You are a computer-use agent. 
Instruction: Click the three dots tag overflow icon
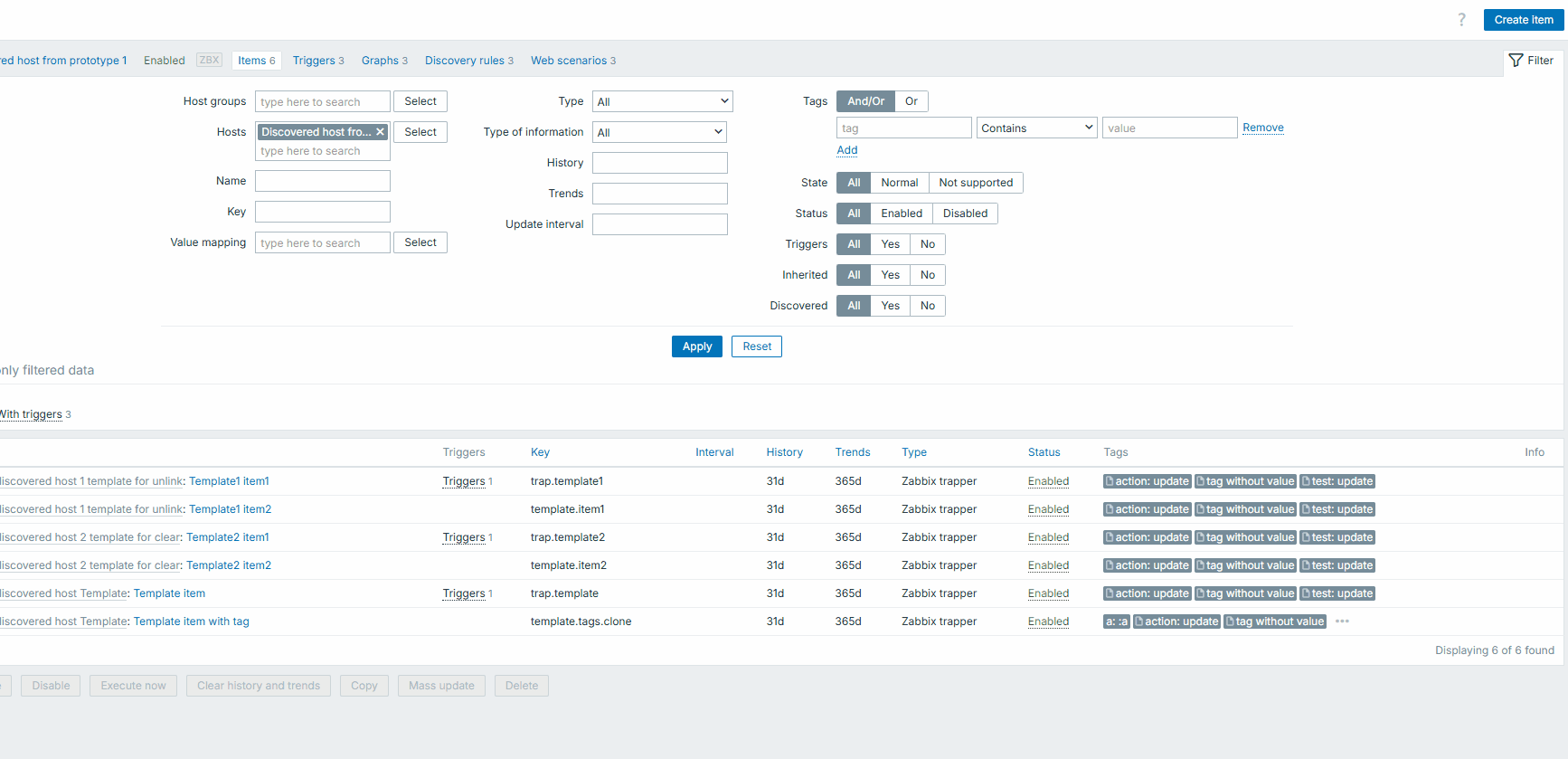click(1342, 621)
